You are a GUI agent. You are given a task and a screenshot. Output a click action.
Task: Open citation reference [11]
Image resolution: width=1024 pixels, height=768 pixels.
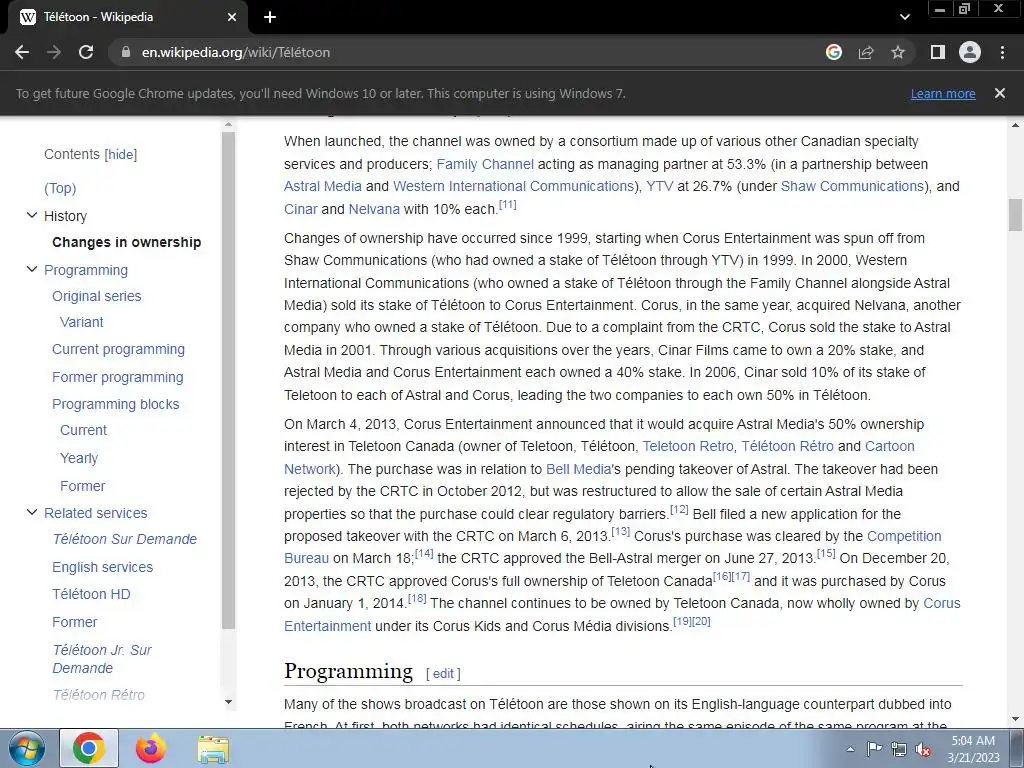click(507, 204)
